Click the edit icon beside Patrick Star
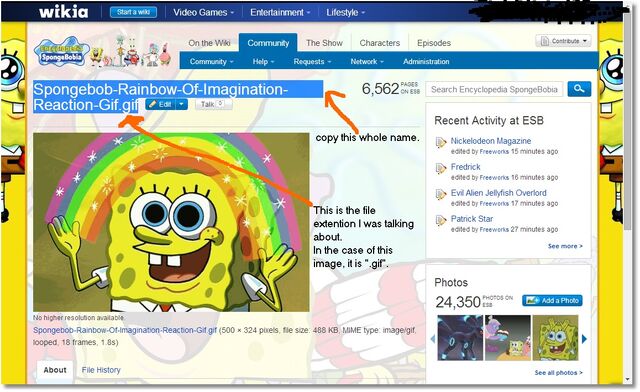Screen dimensions: 640x392 click(441, 220)
